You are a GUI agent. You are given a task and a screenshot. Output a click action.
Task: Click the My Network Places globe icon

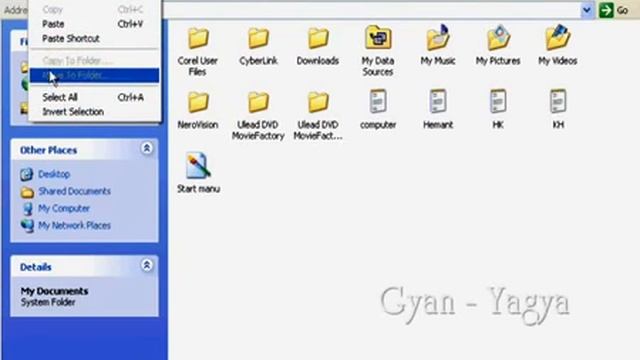[x=27, y=226]
